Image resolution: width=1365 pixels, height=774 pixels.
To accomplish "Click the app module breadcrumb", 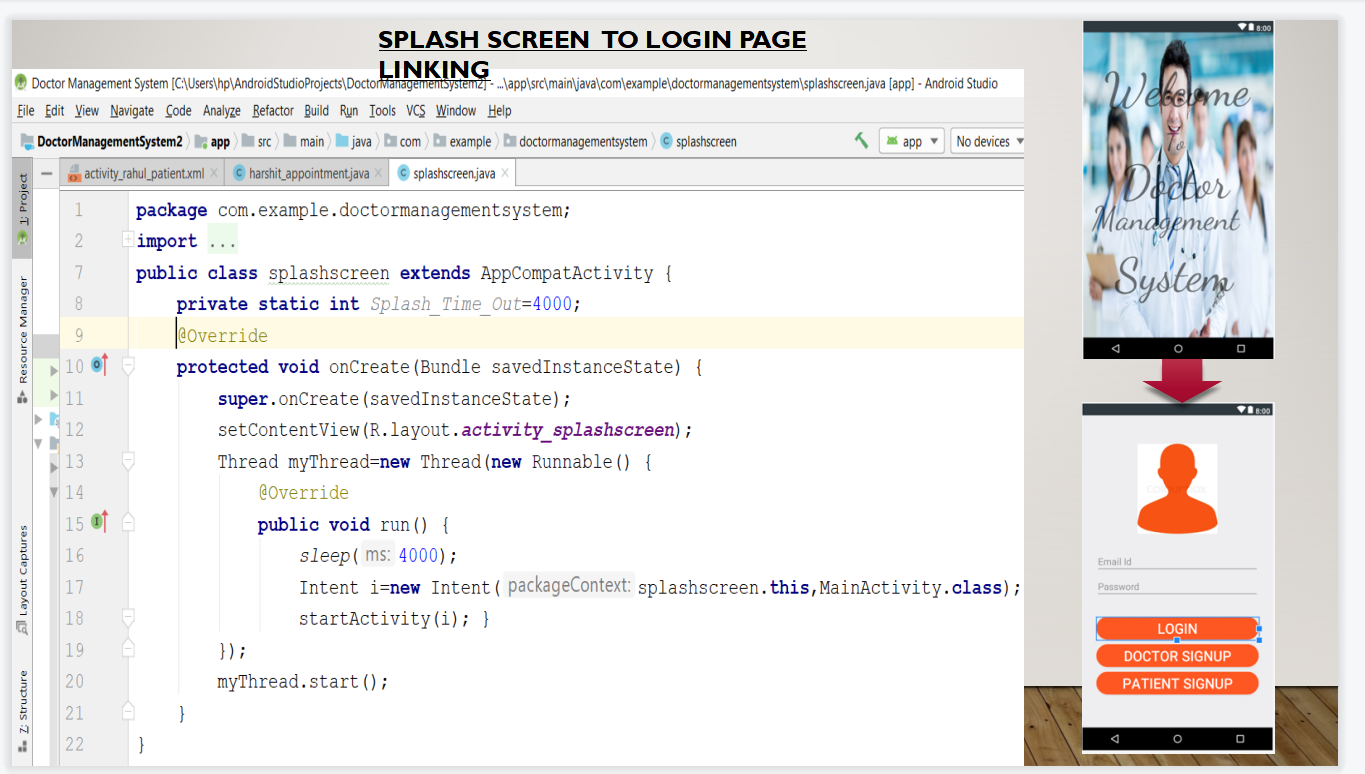I will pyautogui.click(x=212, y=142).
